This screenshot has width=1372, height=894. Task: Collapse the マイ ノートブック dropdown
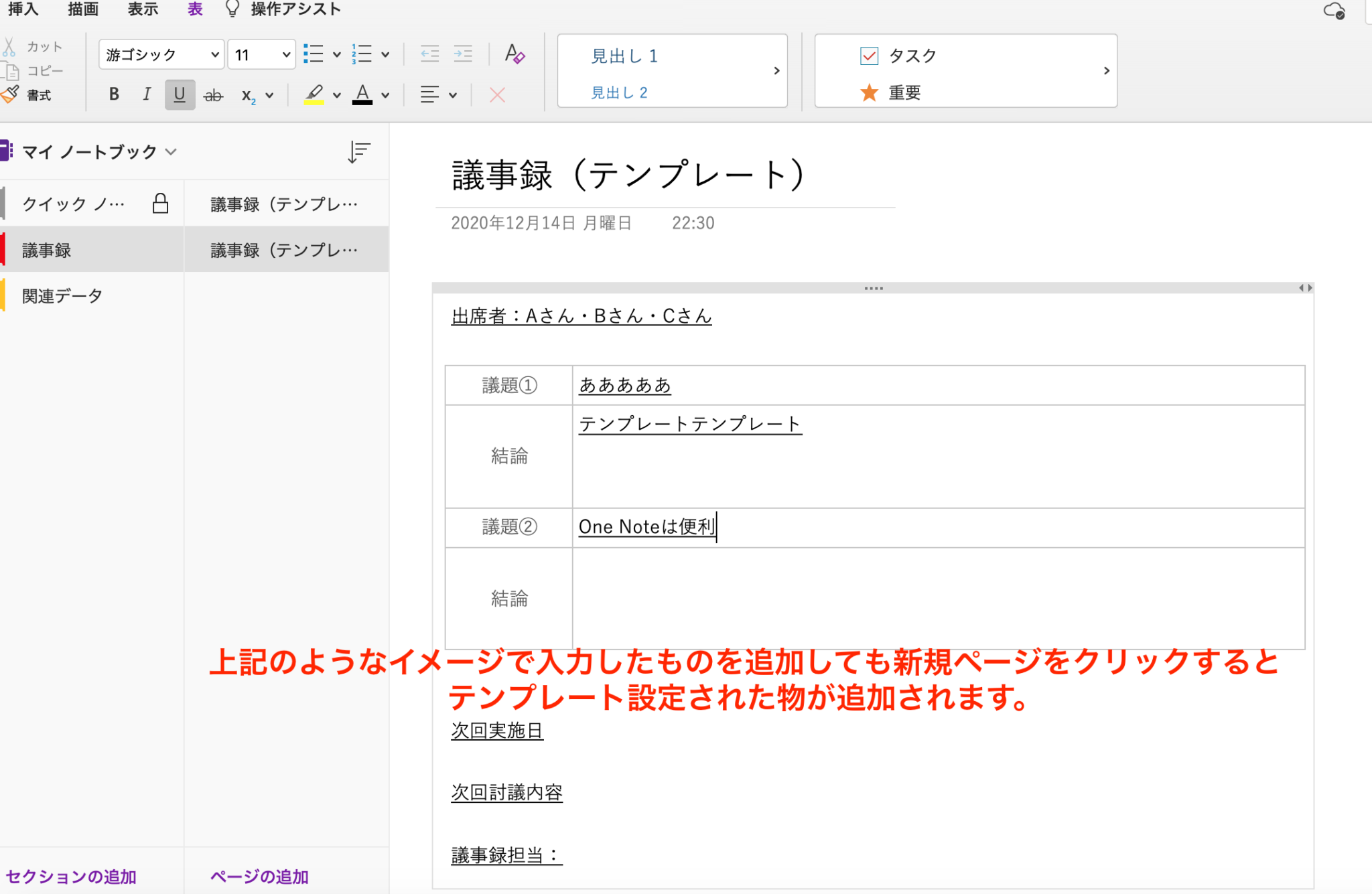172,151
